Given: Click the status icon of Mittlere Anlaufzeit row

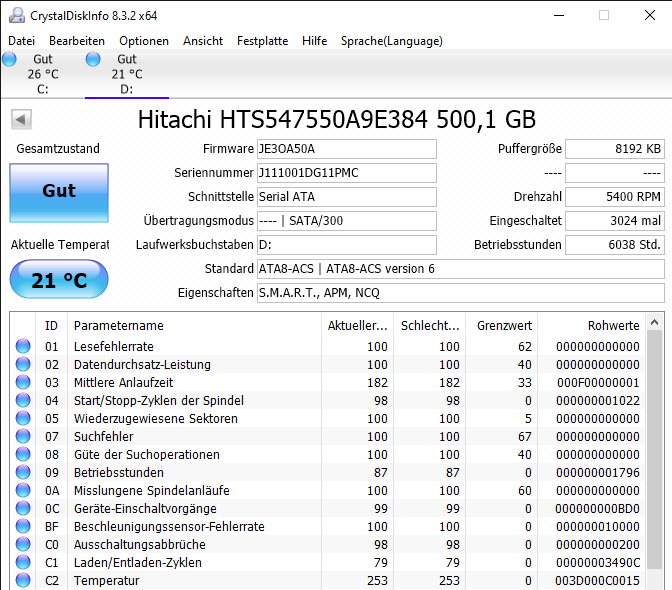Looking at the screenshot, I should click(x=23, y=382).
